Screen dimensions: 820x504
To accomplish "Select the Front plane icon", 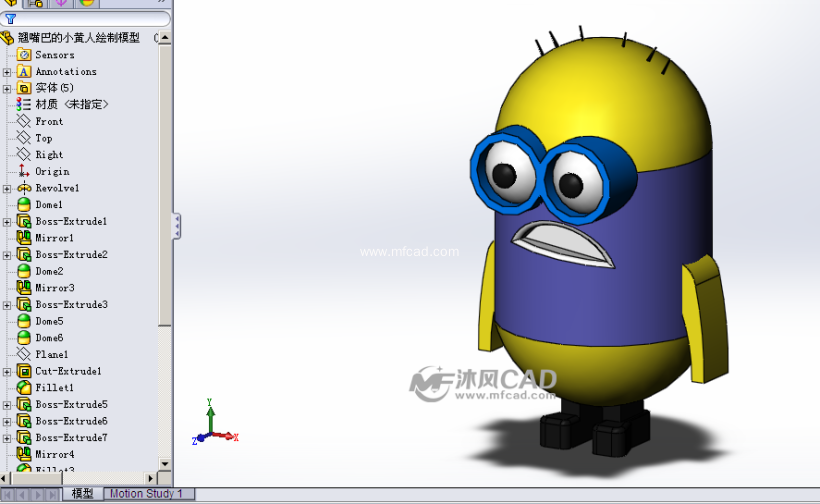I will (x=25, y=121).
